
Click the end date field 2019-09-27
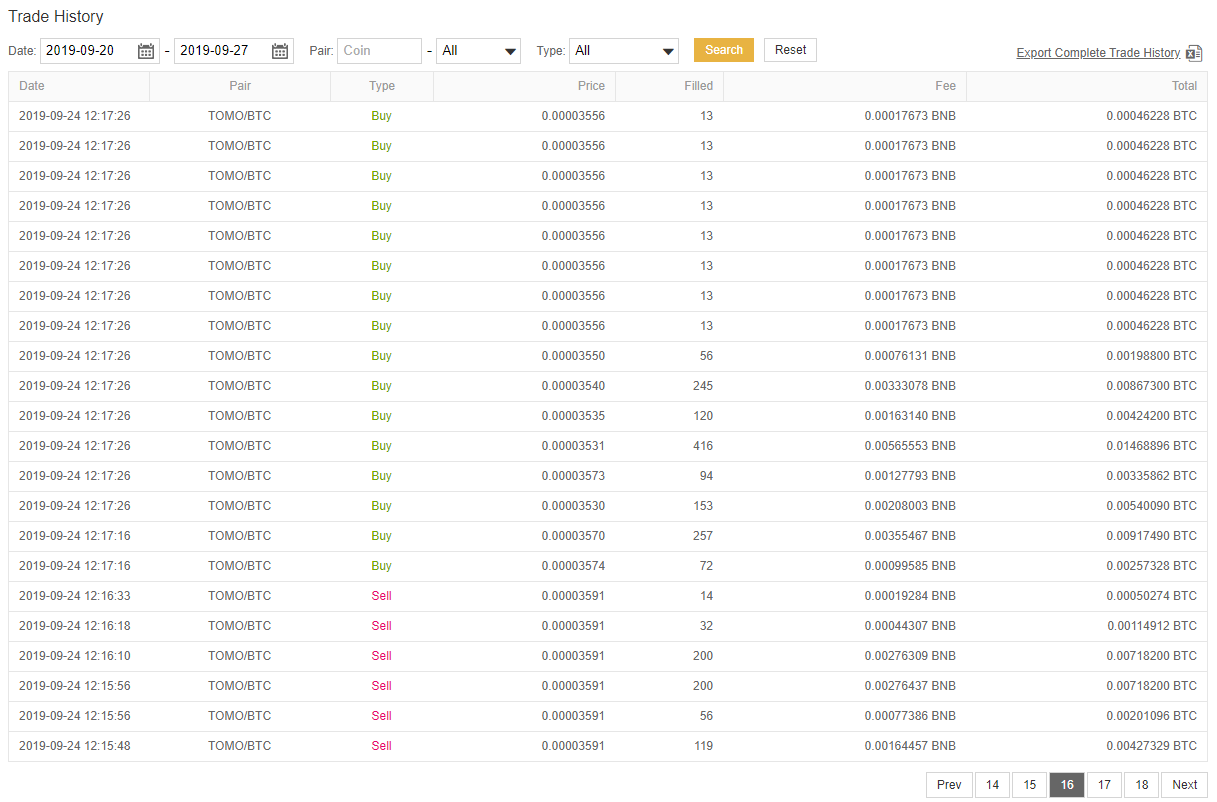tap(234, 51)
